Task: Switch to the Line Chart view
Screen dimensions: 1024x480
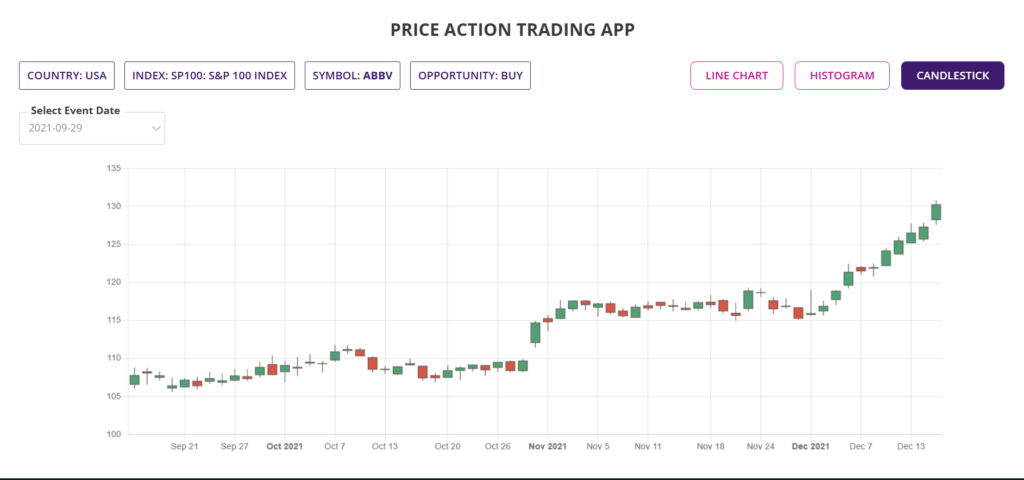Action: pos(736,75)
